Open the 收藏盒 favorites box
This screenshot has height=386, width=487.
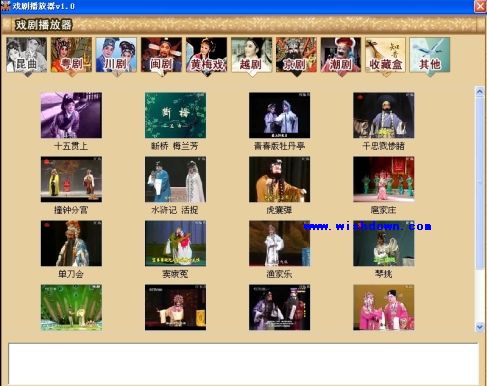click(x=385, y=55)
